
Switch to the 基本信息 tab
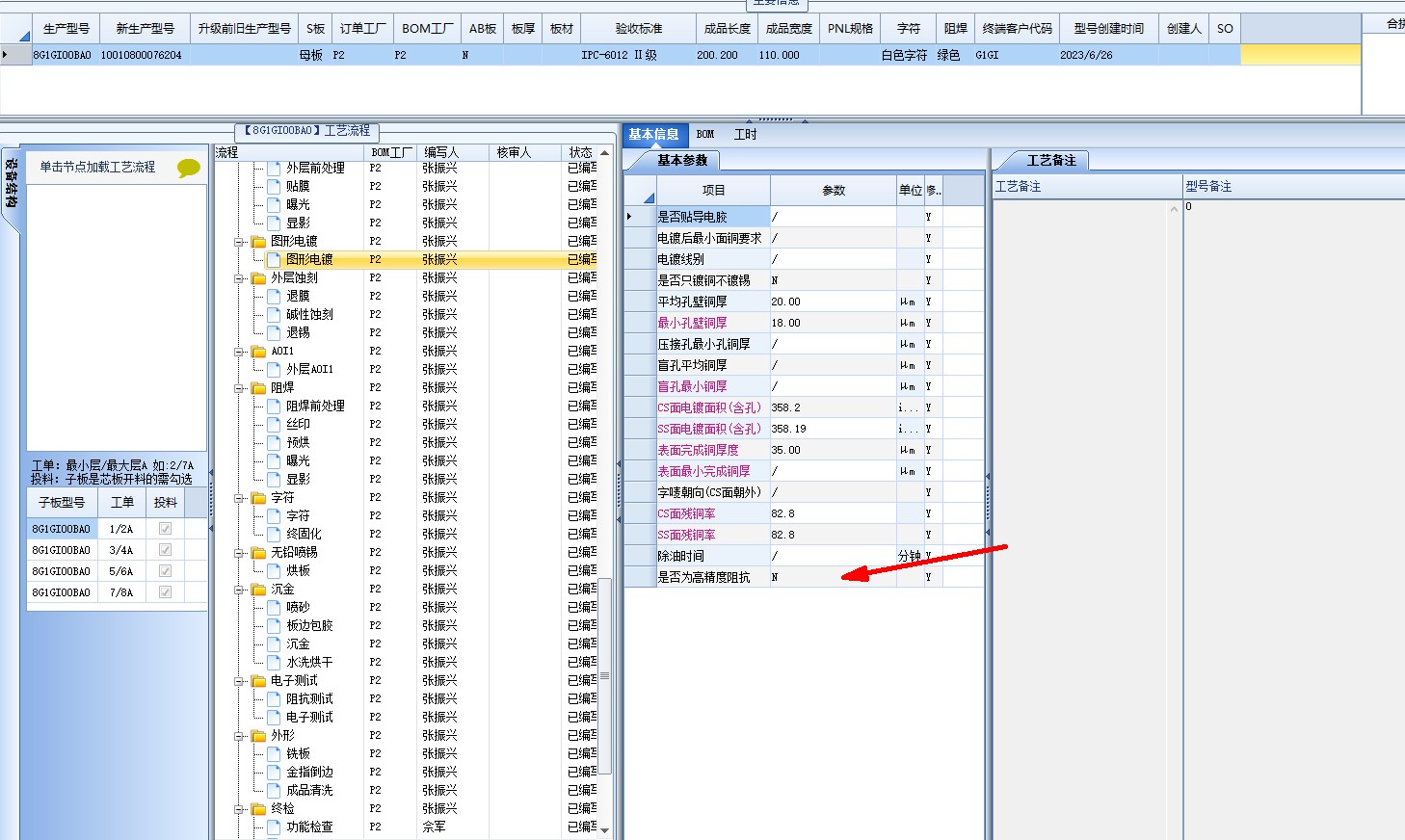tap(654, 135)
